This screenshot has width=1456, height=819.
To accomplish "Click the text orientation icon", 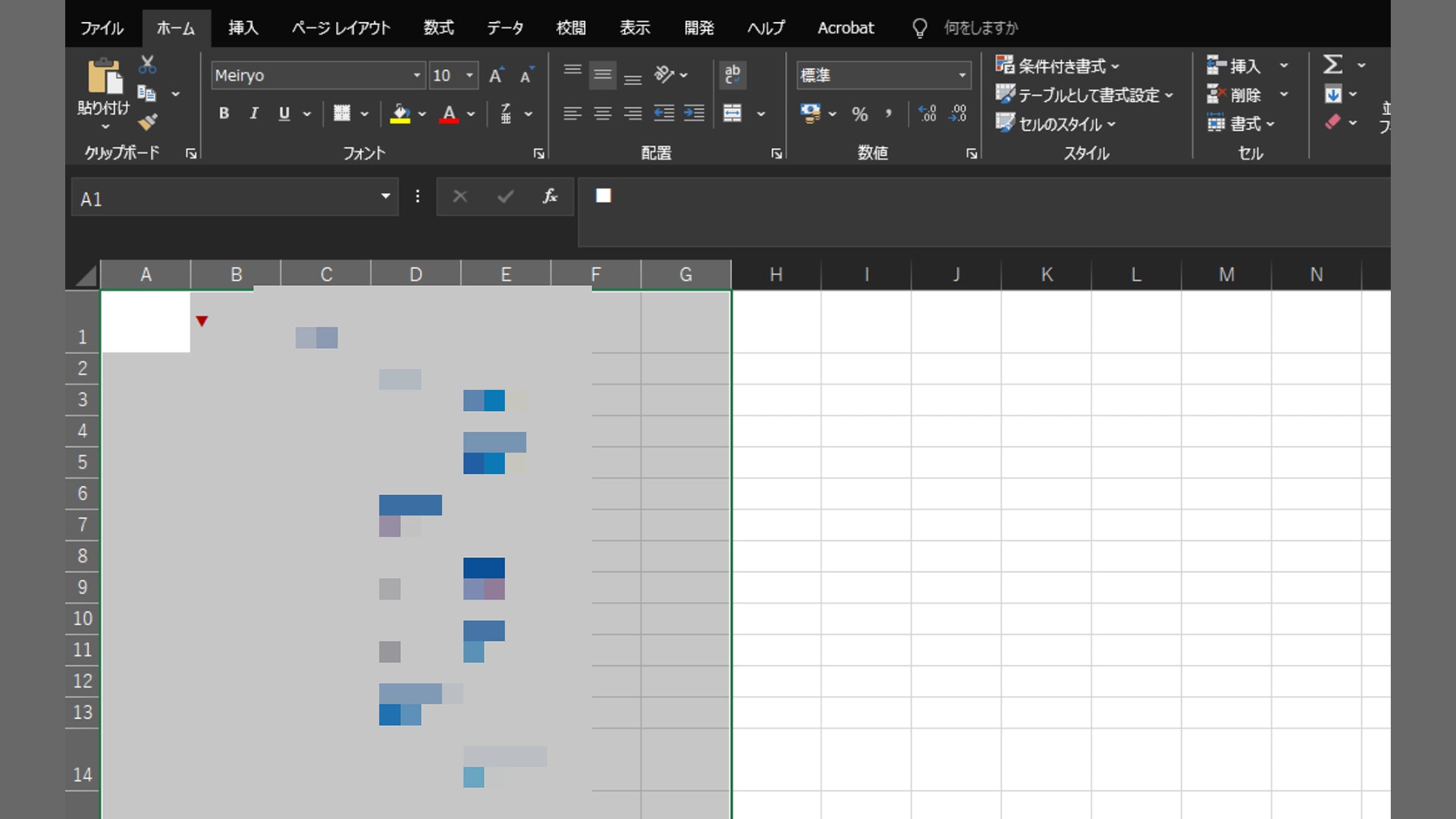I will [x=664, y=74].
